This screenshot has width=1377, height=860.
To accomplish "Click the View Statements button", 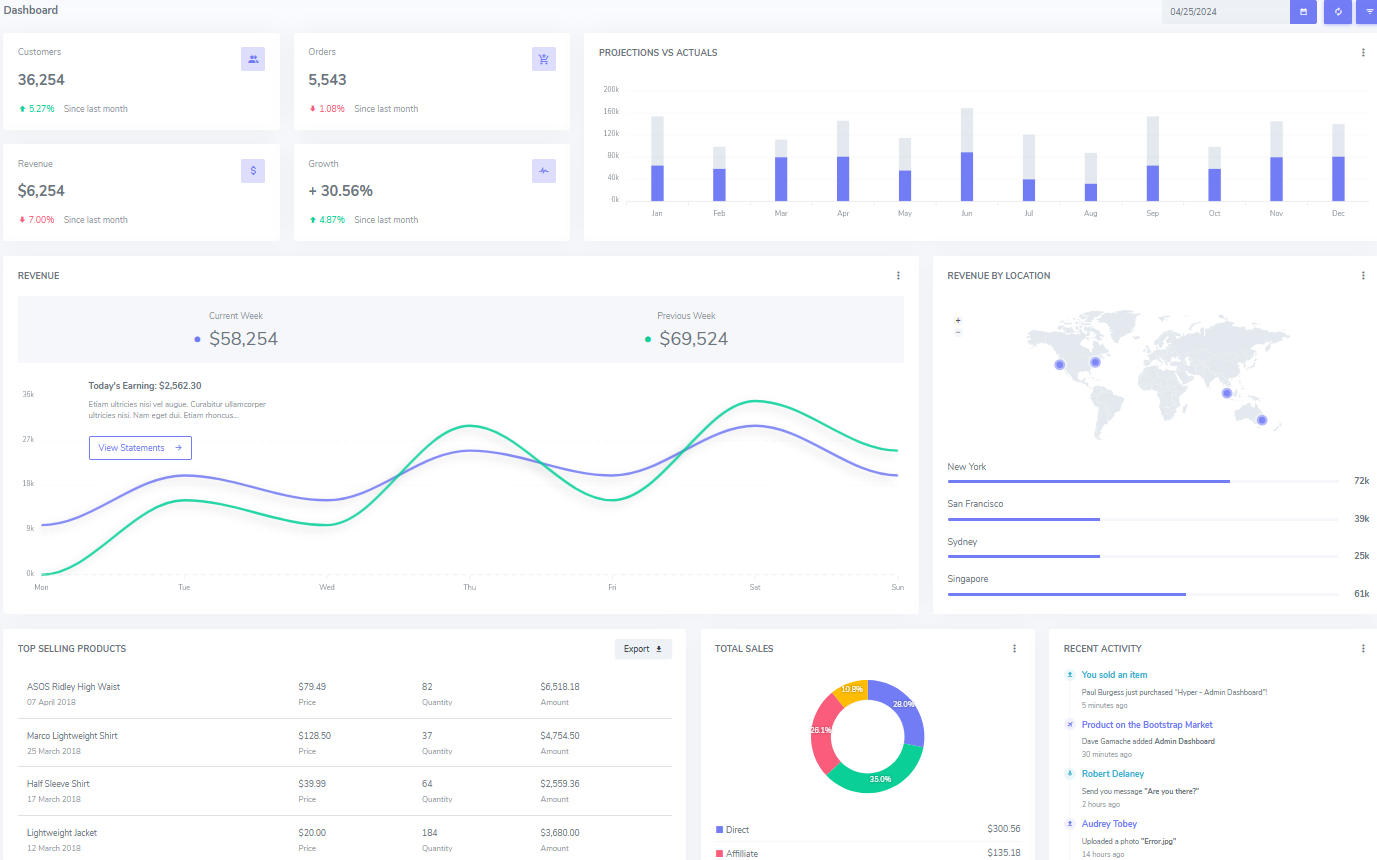I will pos(140,448).
